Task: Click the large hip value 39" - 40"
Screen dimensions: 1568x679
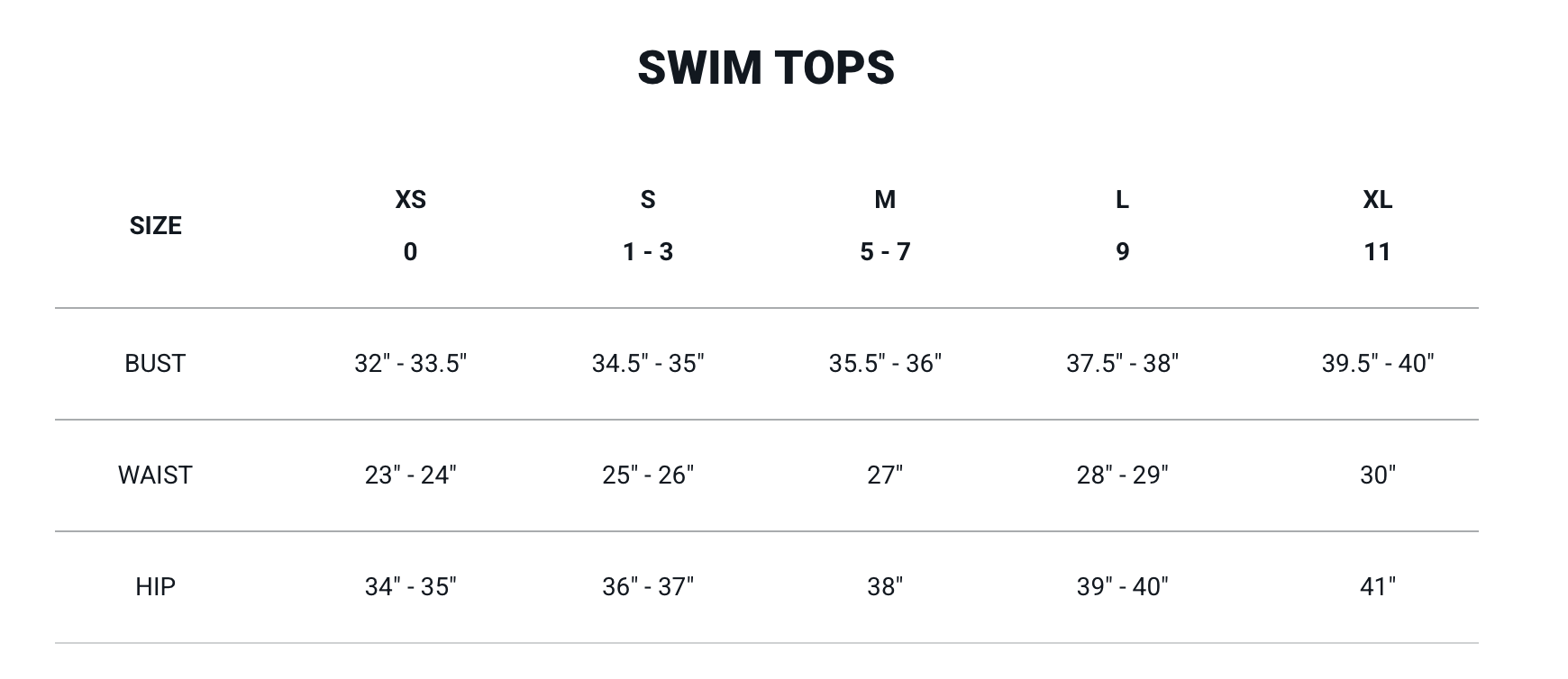Action: pyautogui.click(x=1122, y=586)
